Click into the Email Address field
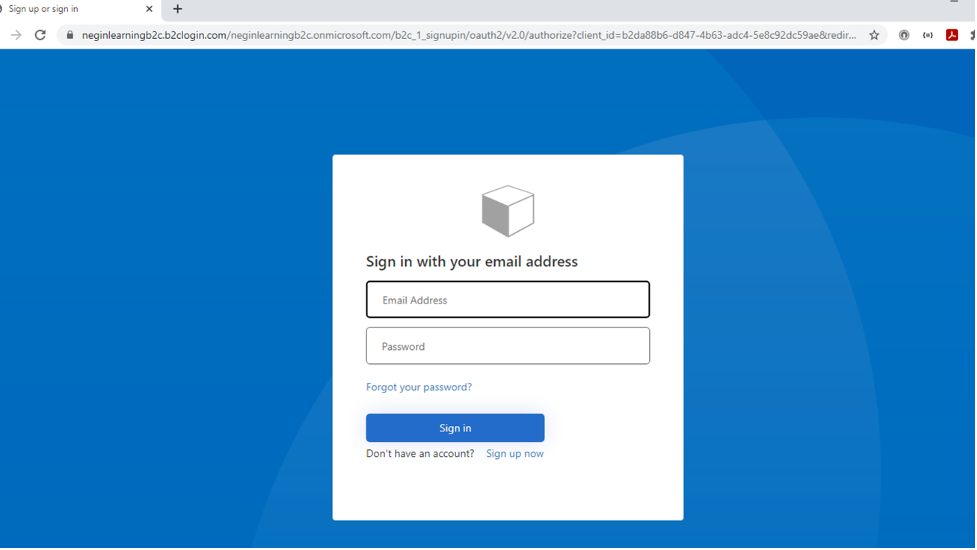The height and width of the screenshot is (550, 977). click(508, 300)
